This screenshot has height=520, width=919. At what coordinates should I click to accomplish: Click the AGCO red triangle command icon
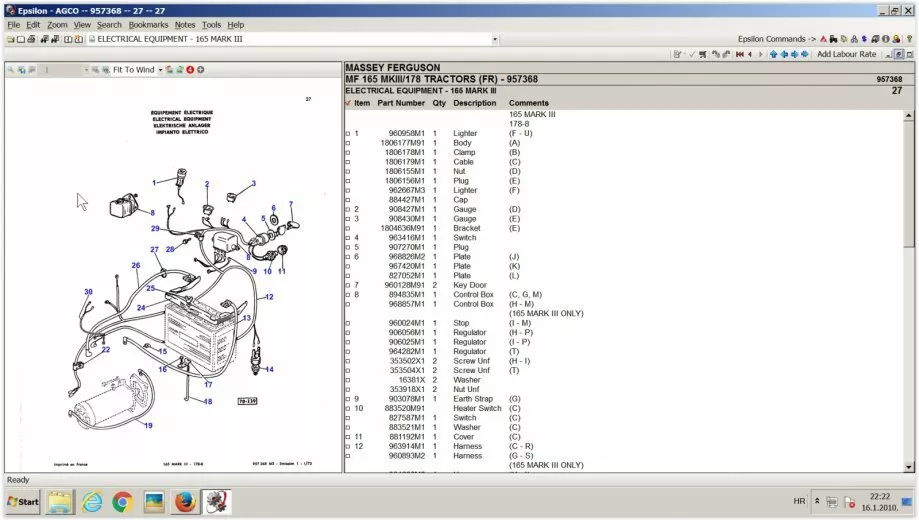pyautogui.click(x=823, y=39)
